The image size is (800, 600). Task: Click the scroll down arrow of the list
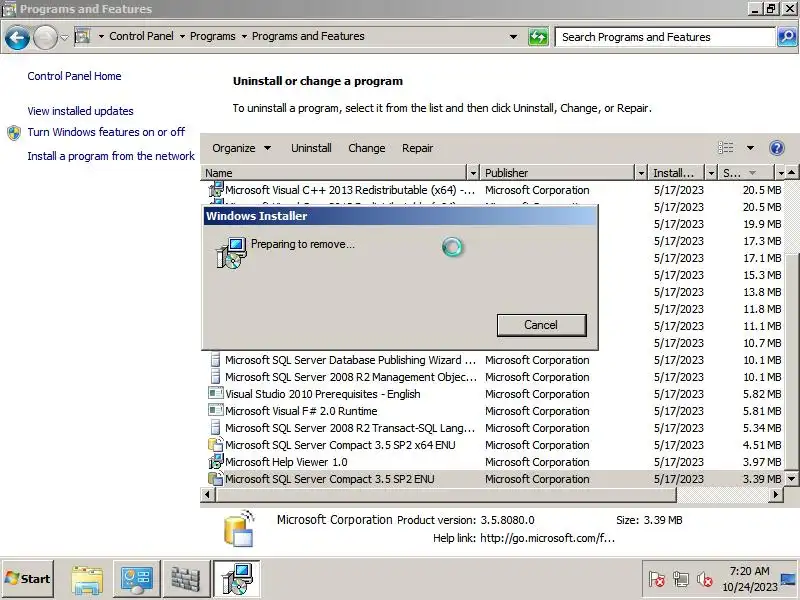pos(791,479)
